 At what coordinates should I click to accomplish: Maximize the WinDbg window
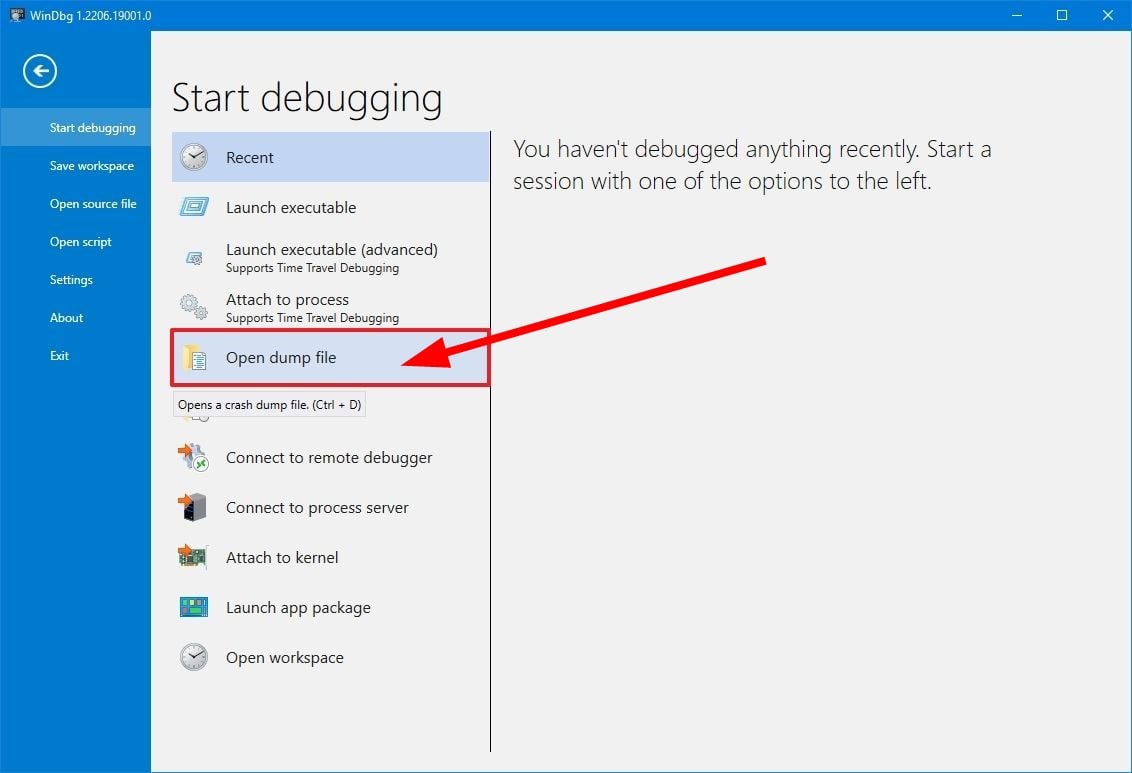(1062, 15)
